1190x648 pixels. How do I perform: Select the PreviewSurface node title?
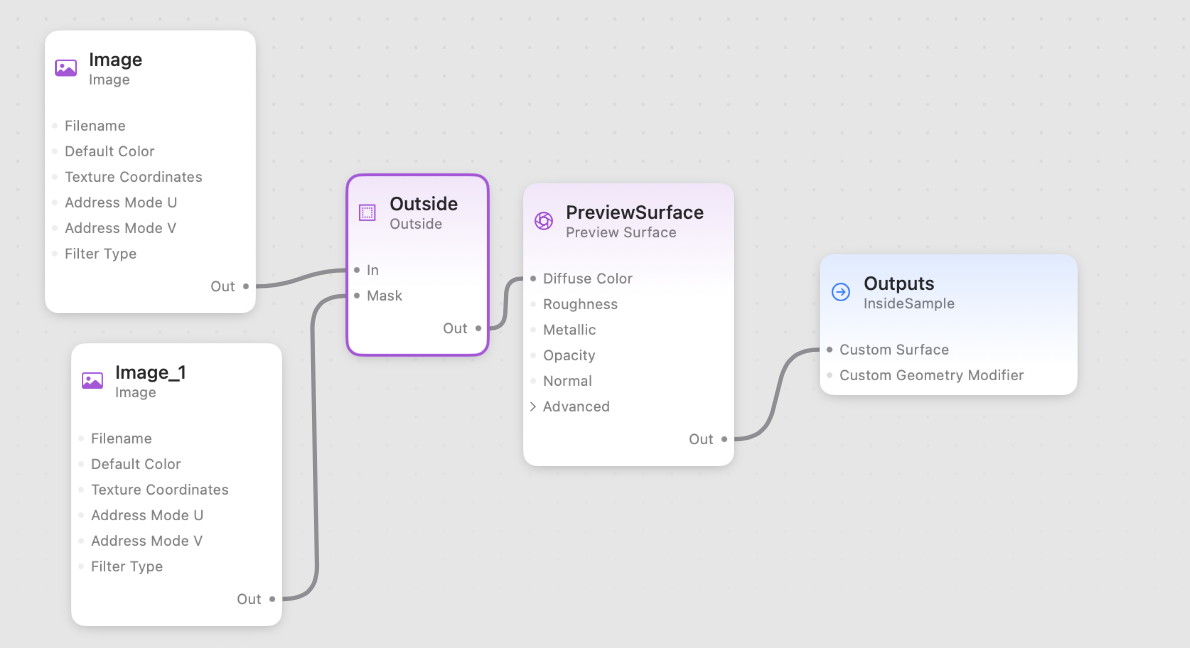click(x=634, y=212)
